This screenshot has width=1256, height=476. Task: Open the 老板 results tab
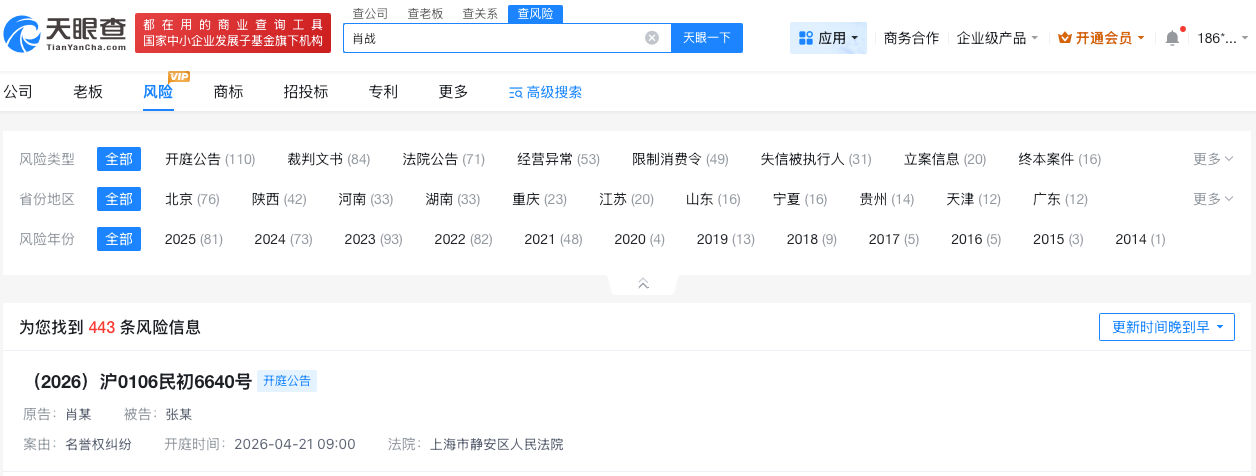(88, 92)
